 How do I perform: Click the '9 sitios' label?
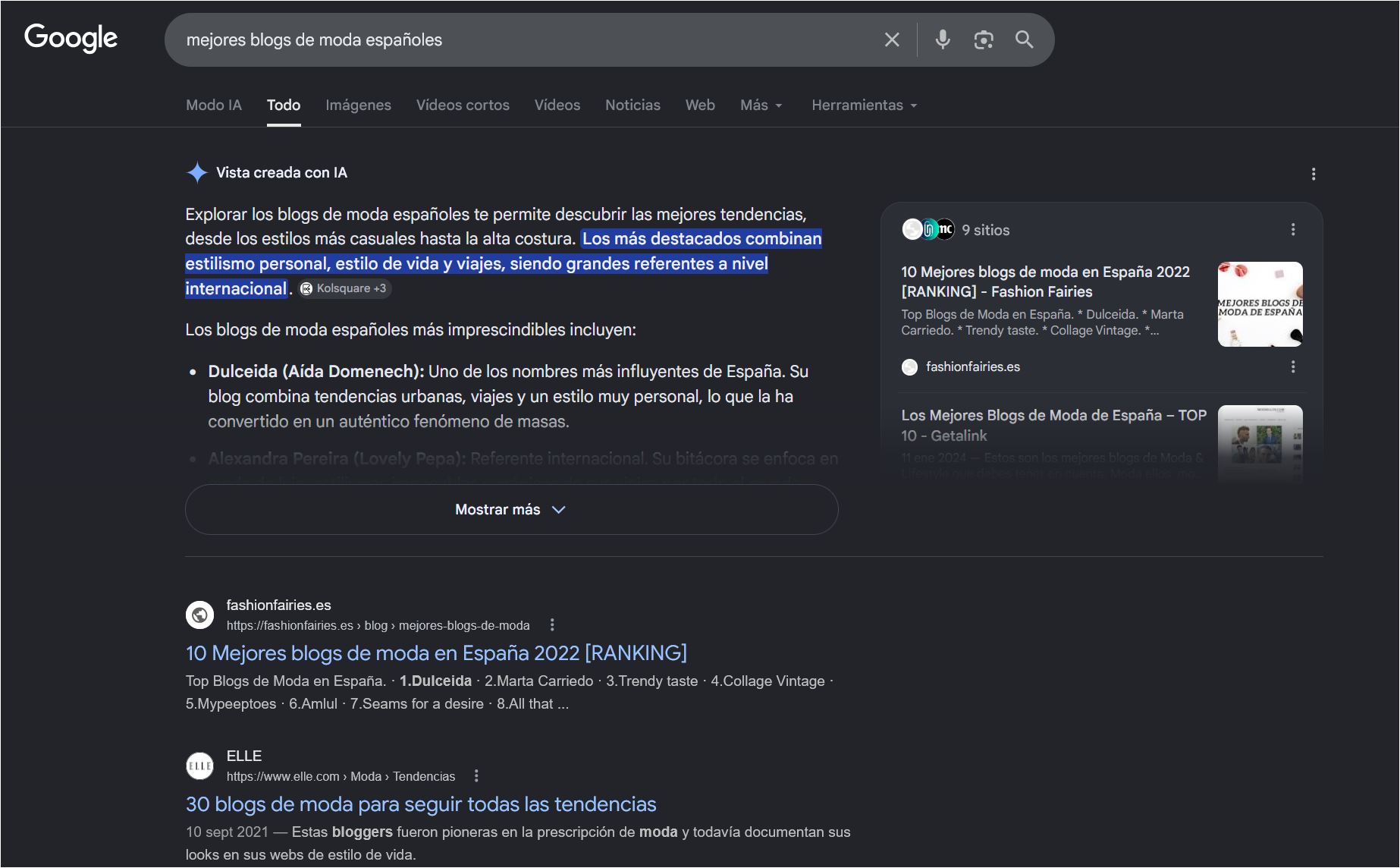985,230
